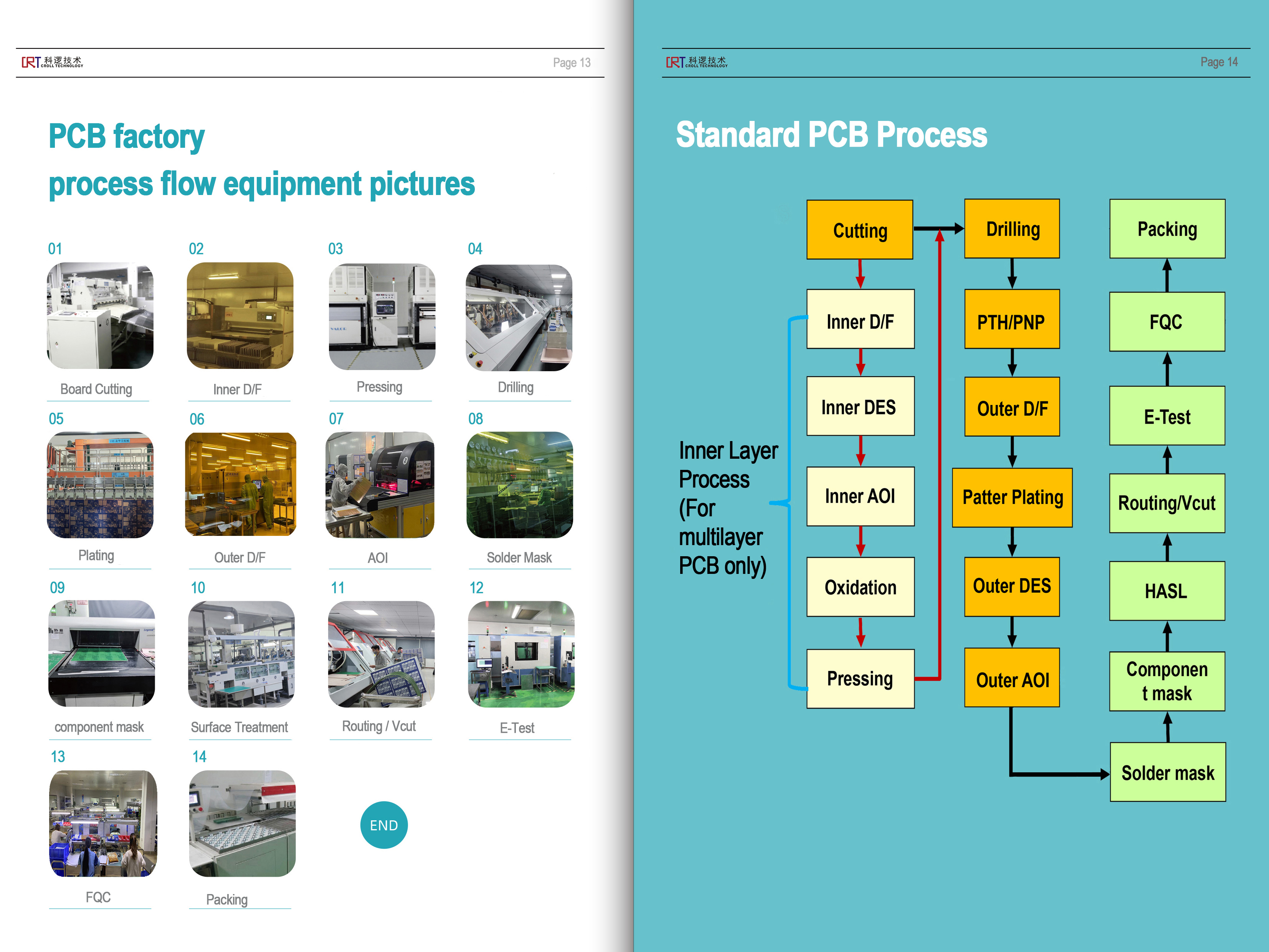The image size is (1269, 952).
Task: Click the HASL process box
Action: click(x=1167, y=591)
